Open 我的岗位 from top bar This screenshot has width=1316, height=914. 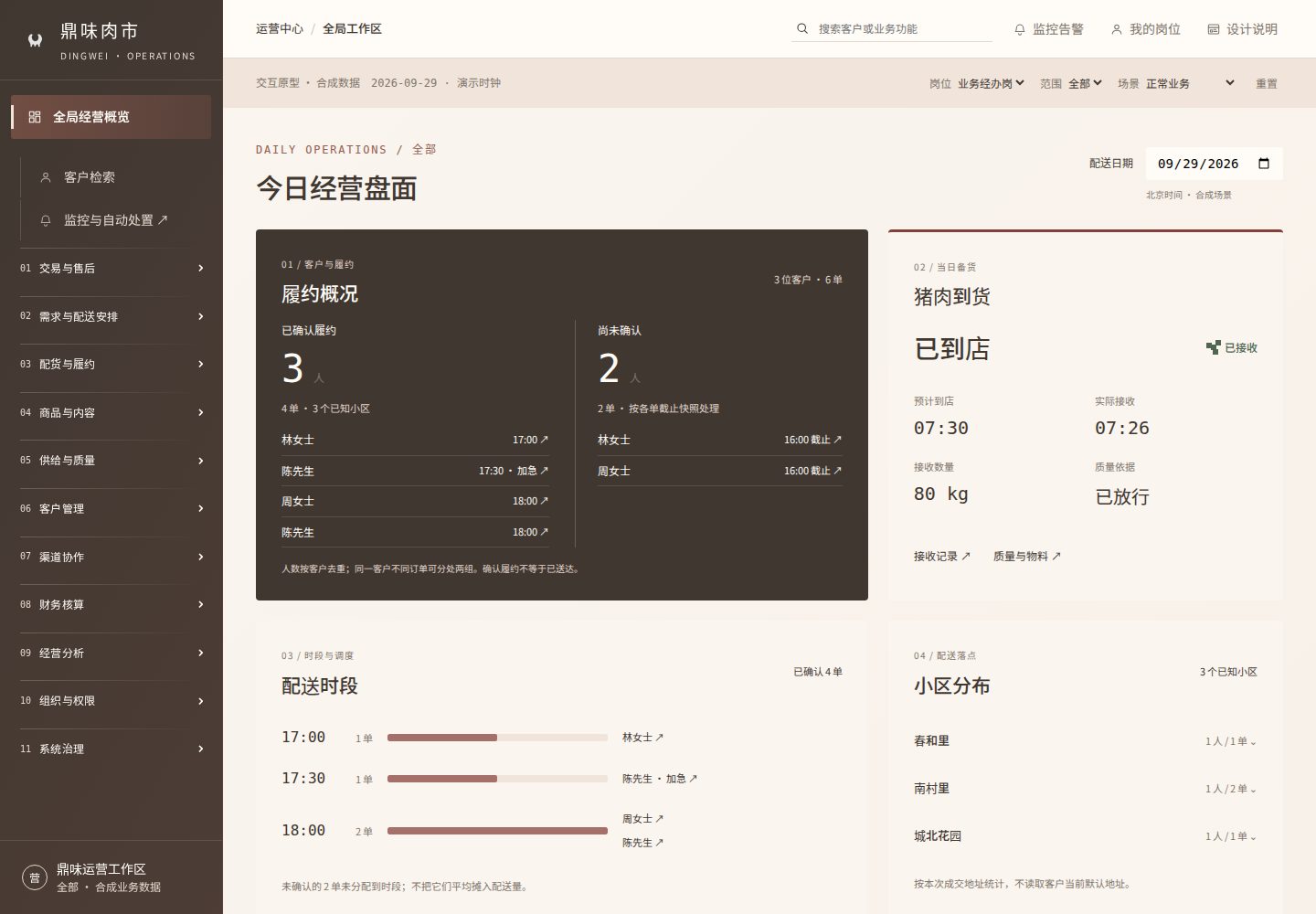1146,29
